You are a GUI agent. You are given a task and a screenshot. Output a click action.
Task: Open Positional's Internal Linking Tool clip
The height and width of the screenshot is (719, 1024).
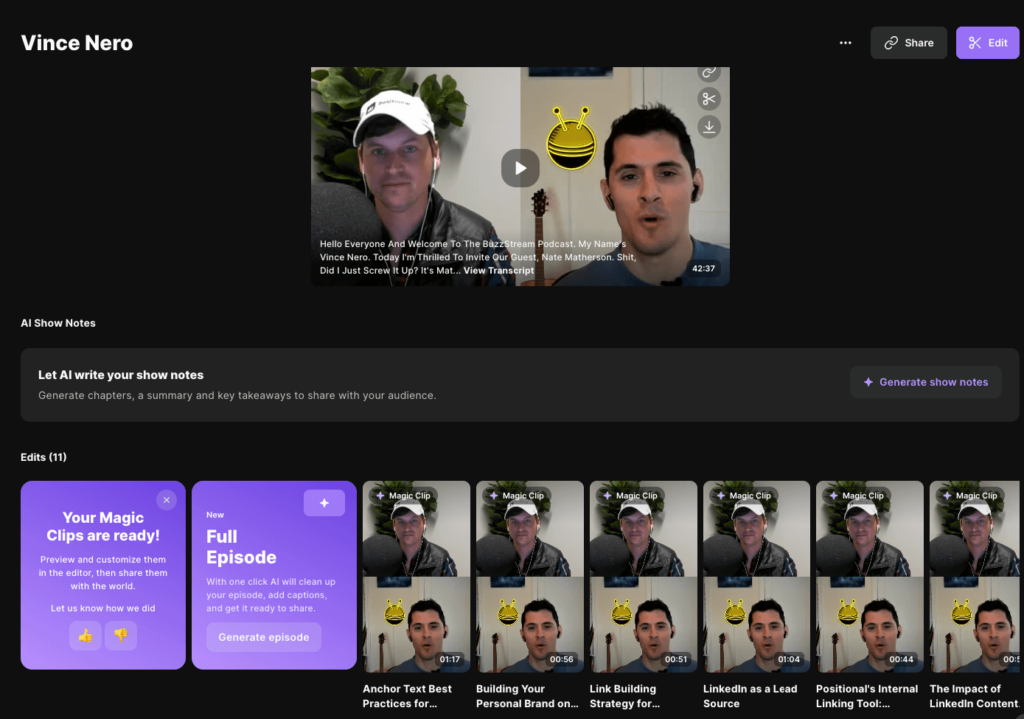coord(869,577)
